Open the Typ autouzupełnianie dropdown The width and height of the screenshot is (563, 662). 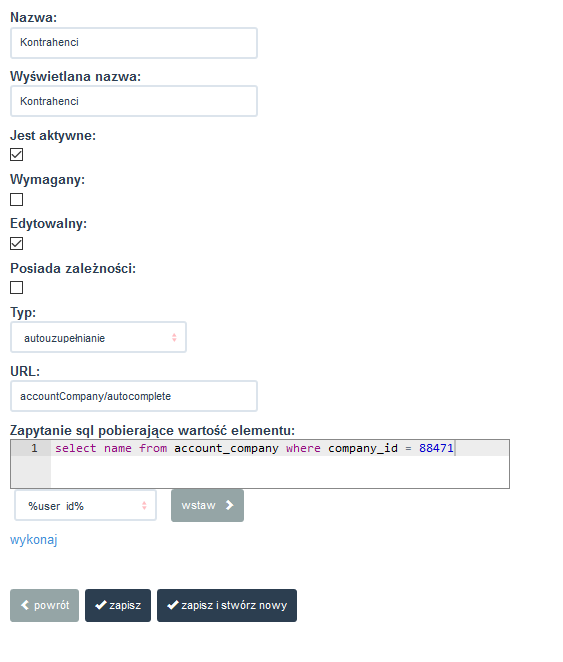point(98,337)
